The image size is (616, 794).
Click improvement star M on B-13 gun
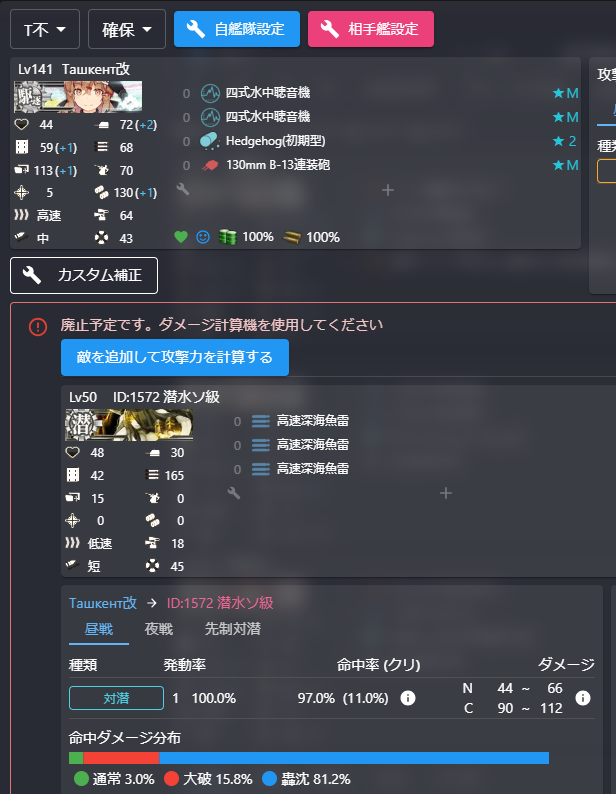point(565,165)
